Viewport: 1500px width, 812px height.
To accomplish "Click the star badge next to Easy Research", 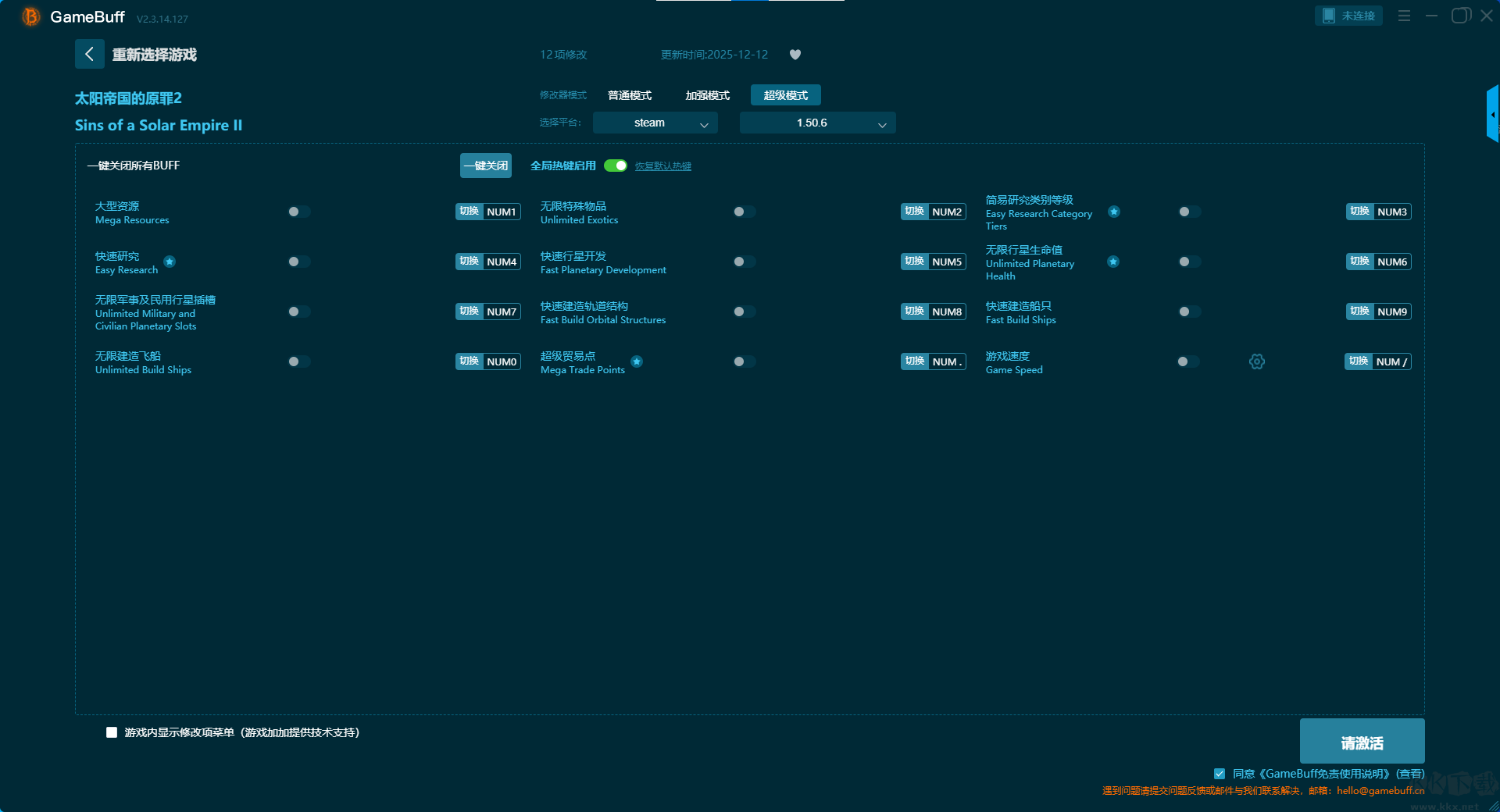I will (170, 262).
